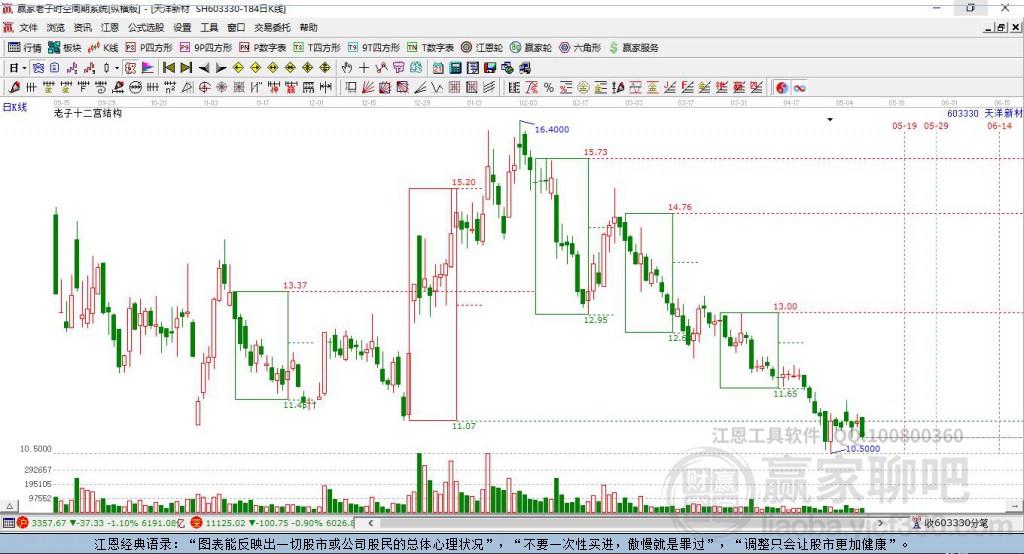1024x554 pixels.
Task: Expand the candlestick style dropdown arrow
Action: [x=116, y=68]
